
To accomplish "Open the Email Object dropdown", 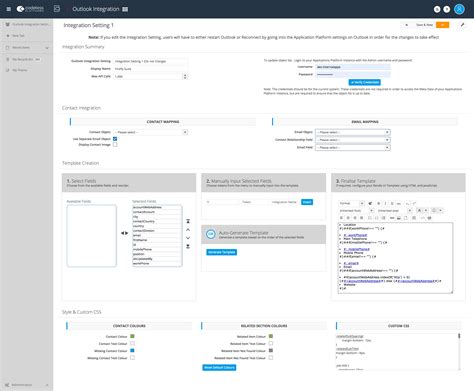I will pyautogui.click(x=353, y=132).
